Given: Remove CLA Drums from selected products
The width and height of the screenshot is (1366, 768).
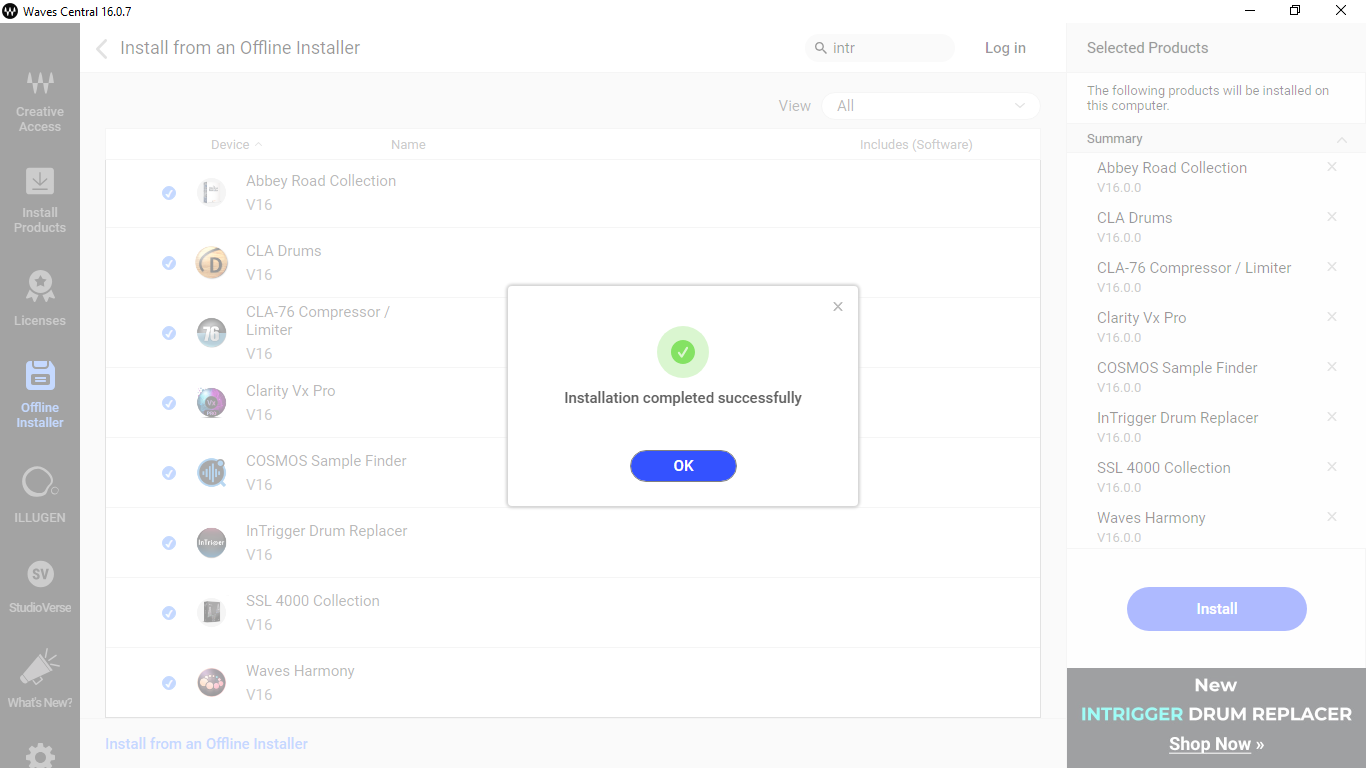Looking at the screenshot, I should [x=1332, y=217].
